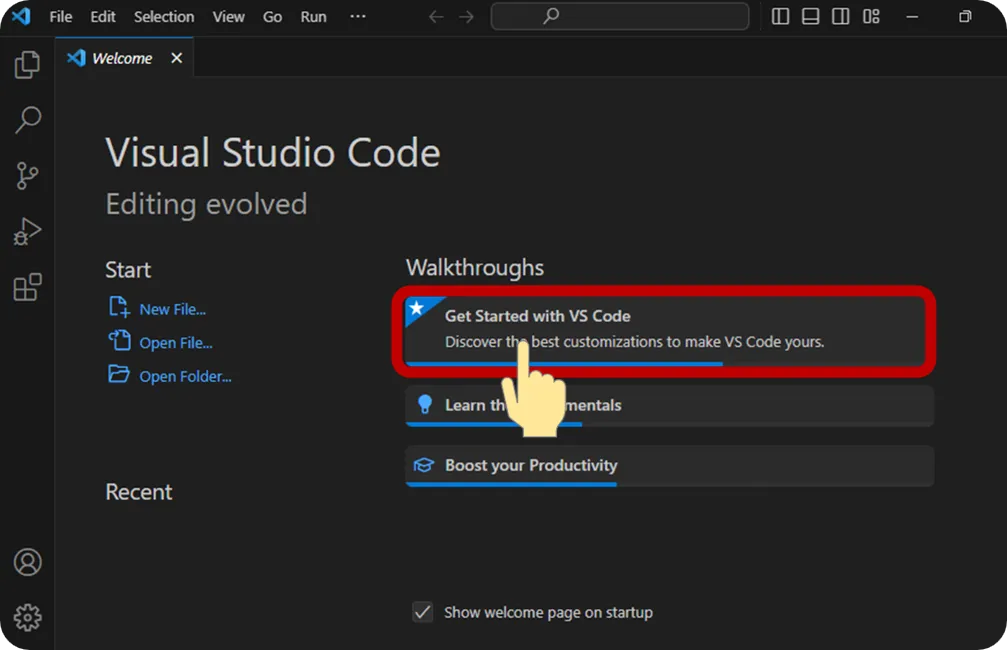Uncheck Show welcome page on startup
This screenshot has width=1007, height=650.
click(x=423, y=612)
